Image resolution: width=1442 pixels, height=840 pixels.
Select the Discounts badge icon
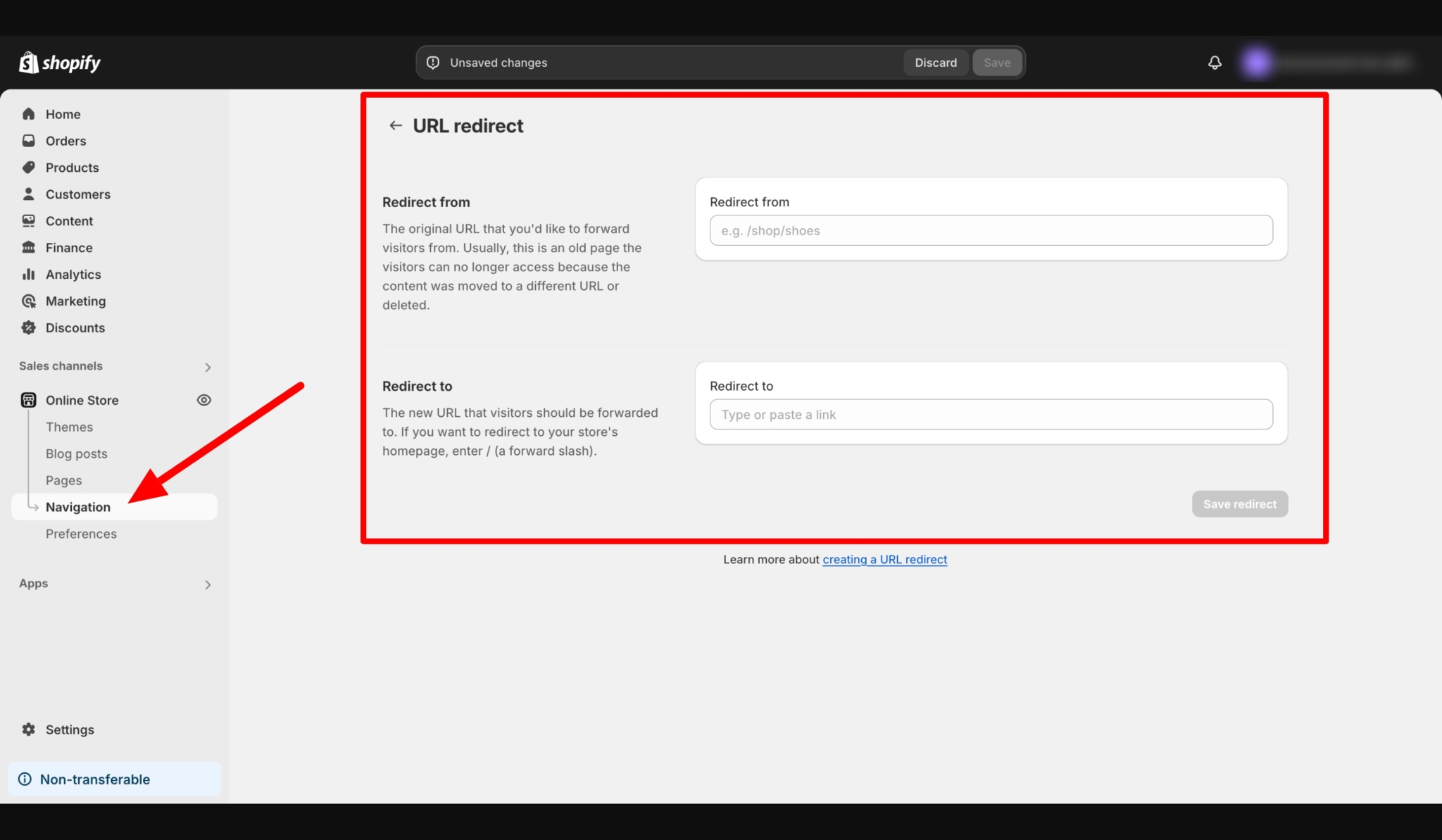pos(29,327)
